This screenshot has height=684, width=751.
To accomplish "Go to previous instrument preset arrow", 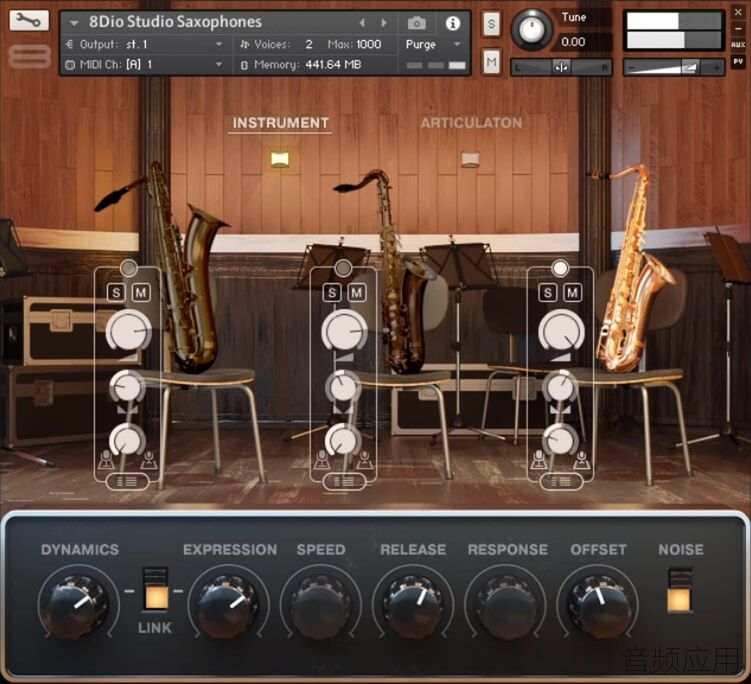I will pos(363,23).
